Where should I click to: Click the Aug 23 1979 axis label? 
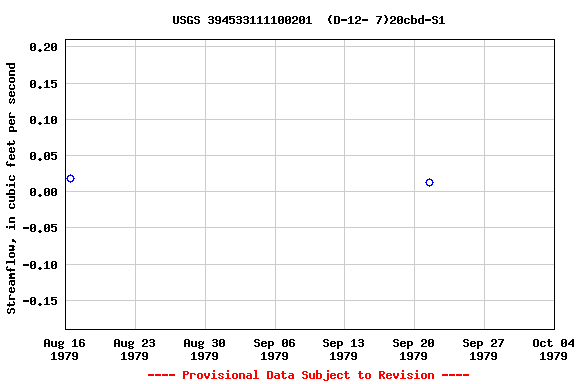134,349
